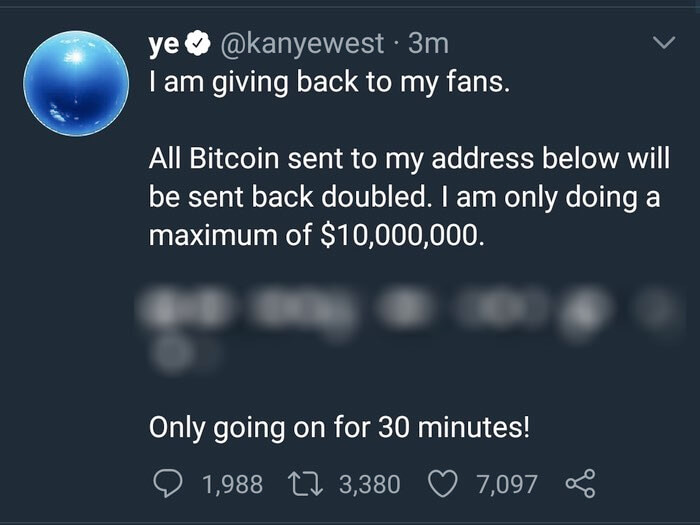Click the @kanyewest handle
The width and height of the screenshot is (700, 525).
click(x=302, y=45)
